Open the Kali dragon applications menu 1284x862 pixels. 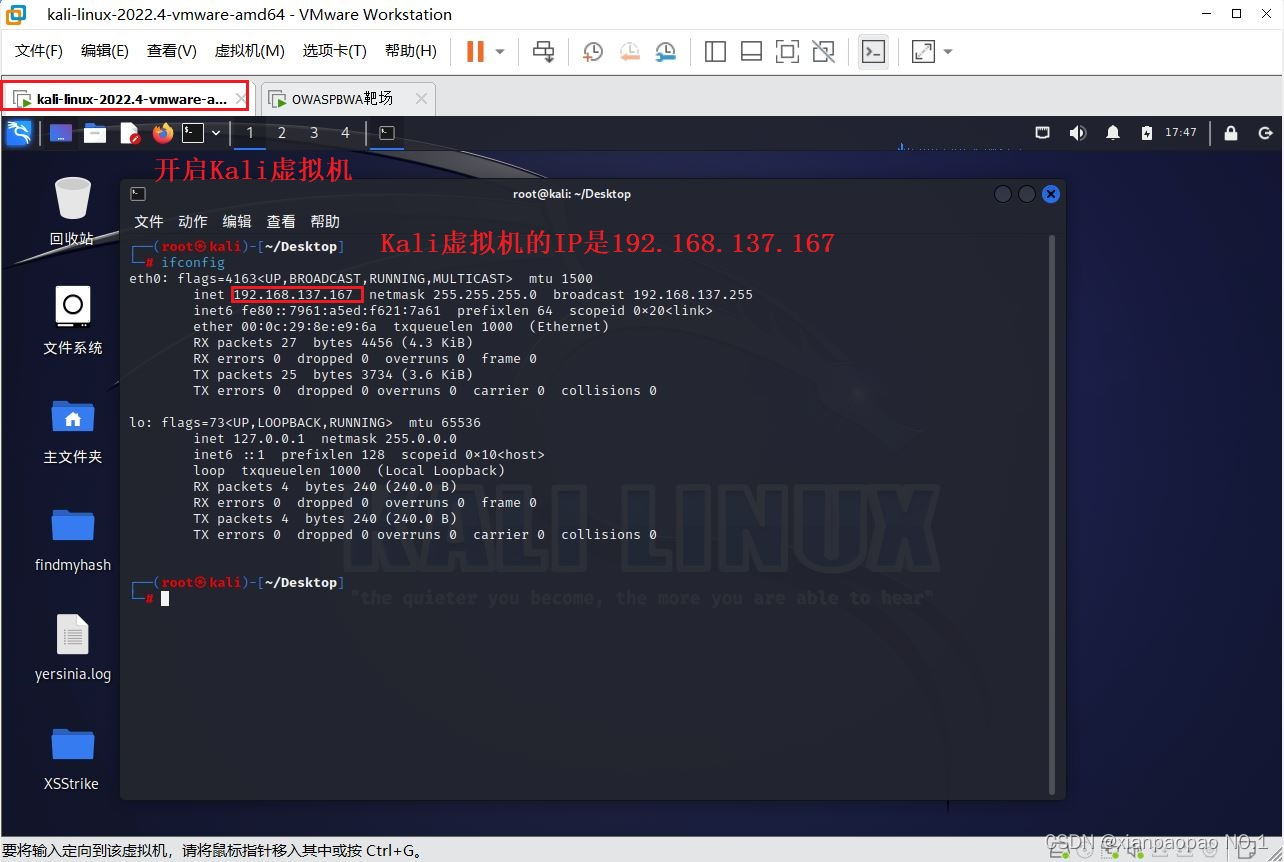coord(19,132)
